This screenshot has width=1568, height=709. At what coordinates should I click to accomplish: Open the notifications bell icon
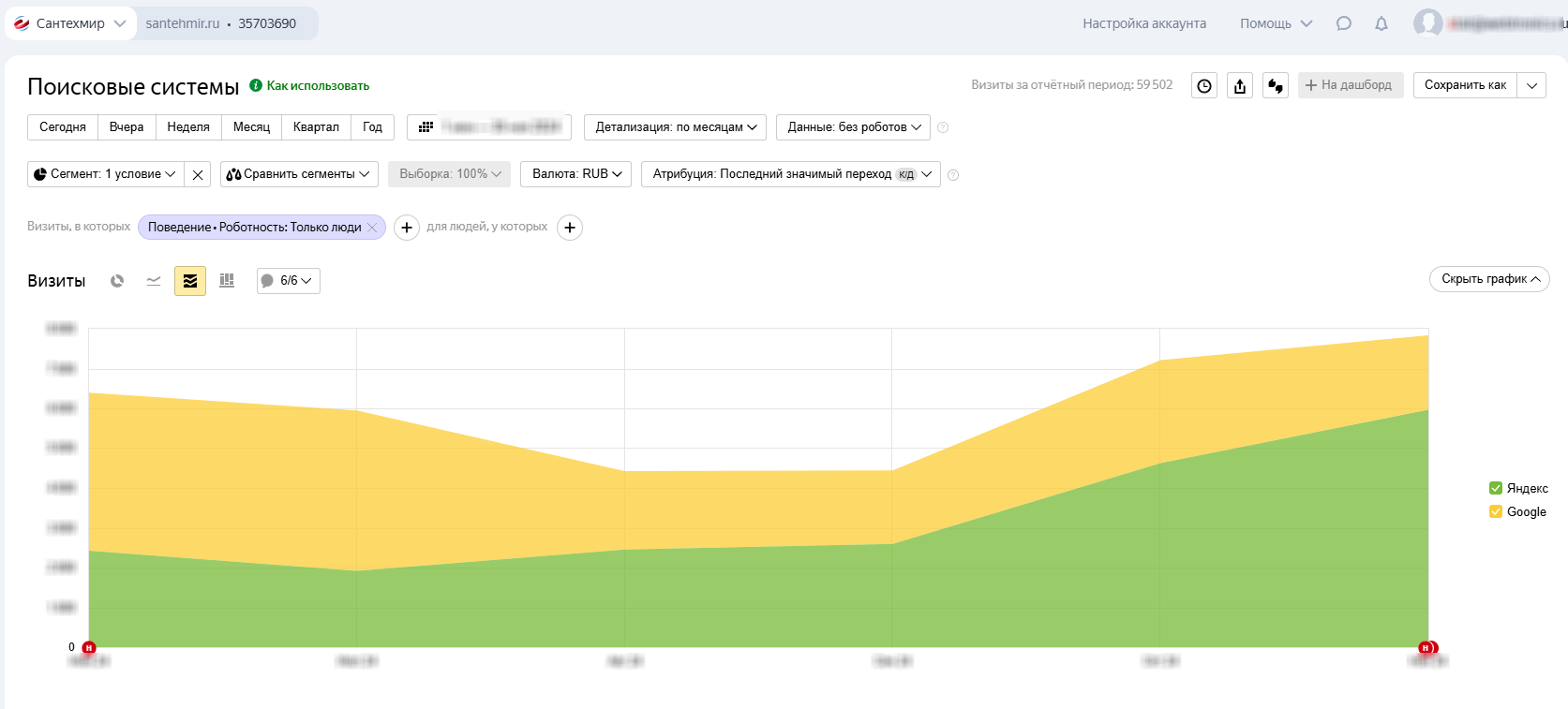pyautogui.click(x=1381, y=23)
